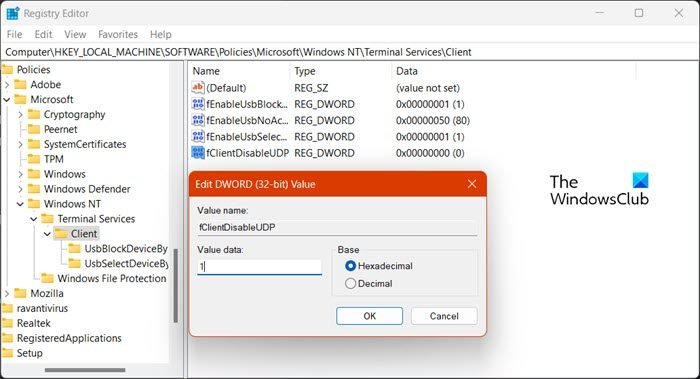Collapse the Terminal Services key
The width and height of the screenshot is (700, 379).
[33, 219]
